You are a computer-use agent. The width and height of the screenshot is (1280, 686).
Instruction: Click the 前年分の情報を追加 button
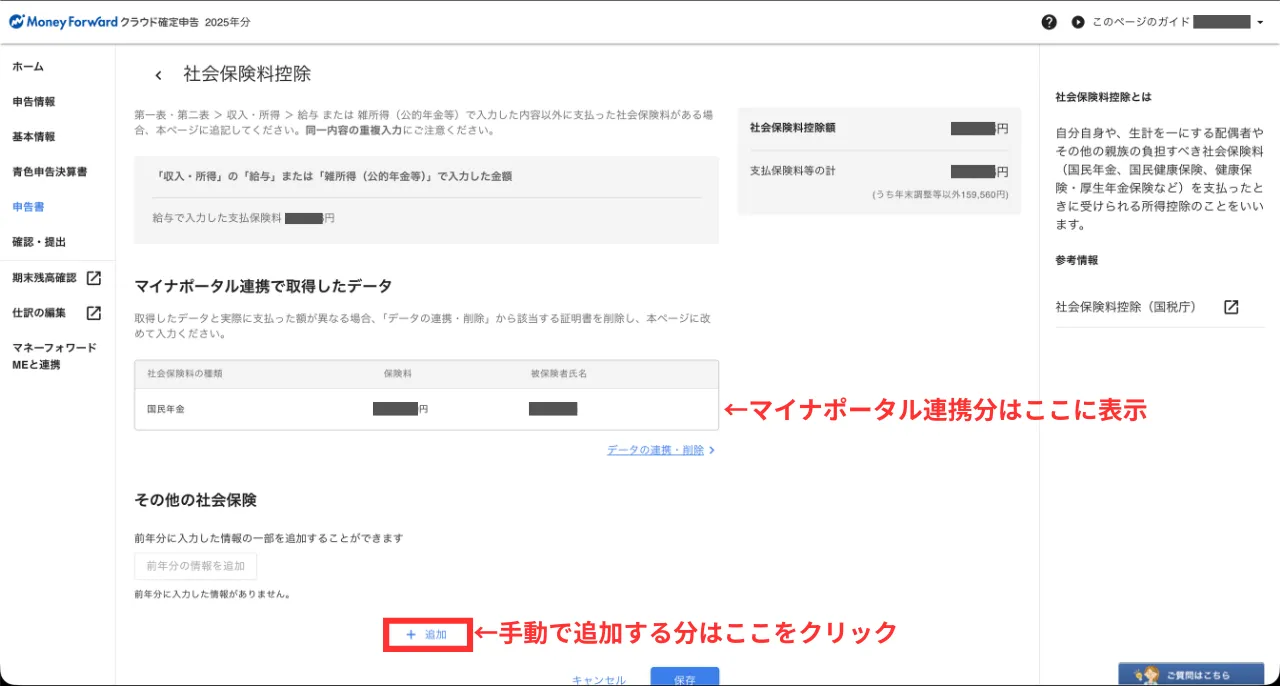click(x=195, y=566)
